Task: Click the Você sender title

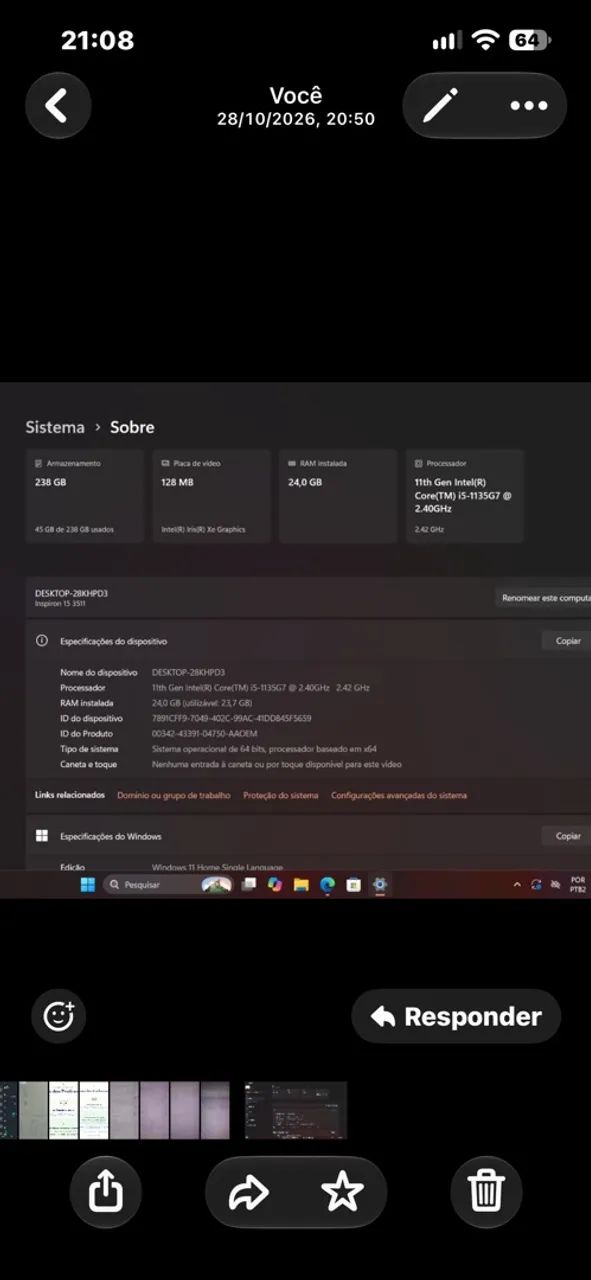Action: [x=296, y=96]
